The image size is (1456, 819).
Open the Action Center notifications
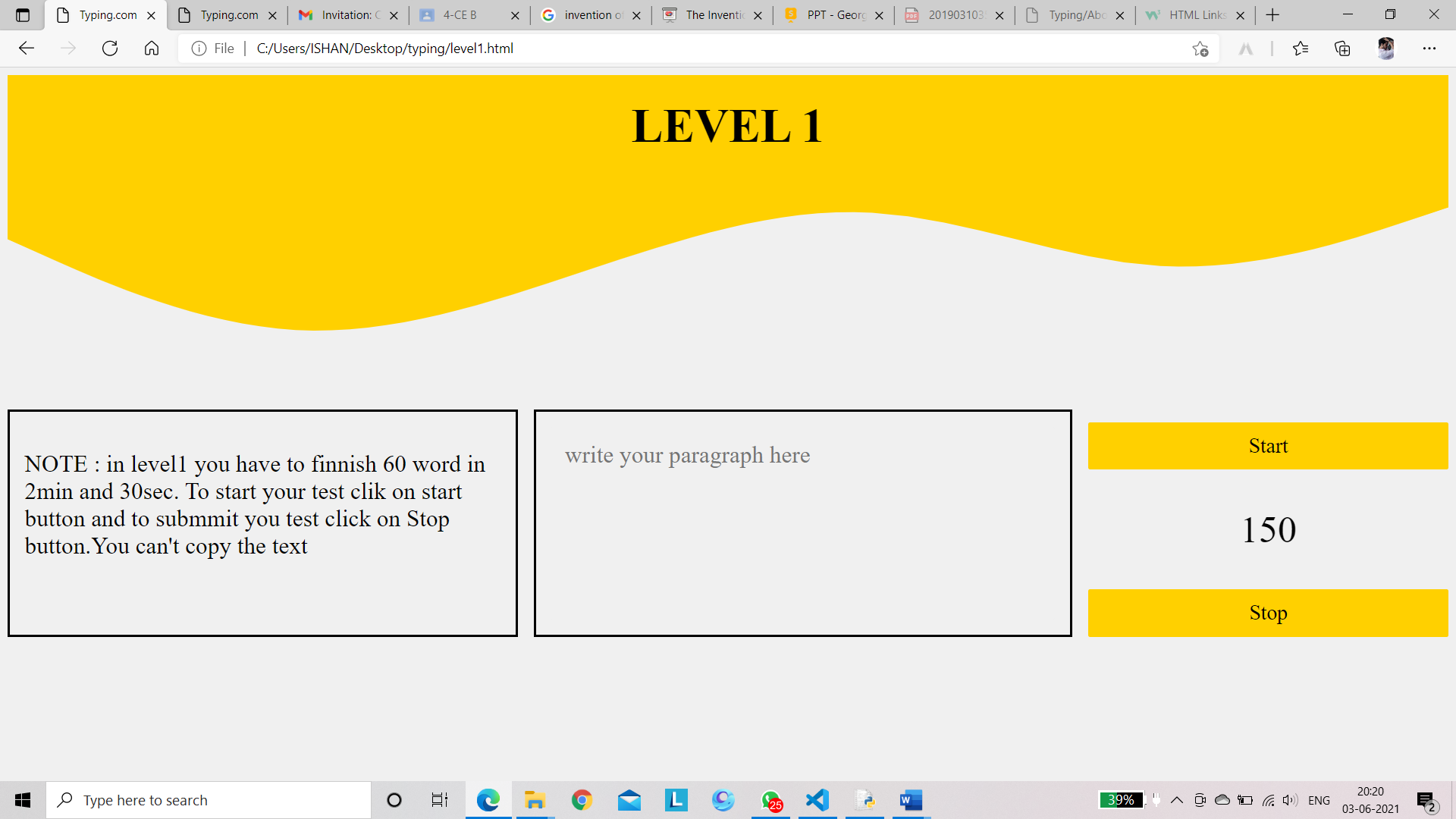pos(1425,799)
